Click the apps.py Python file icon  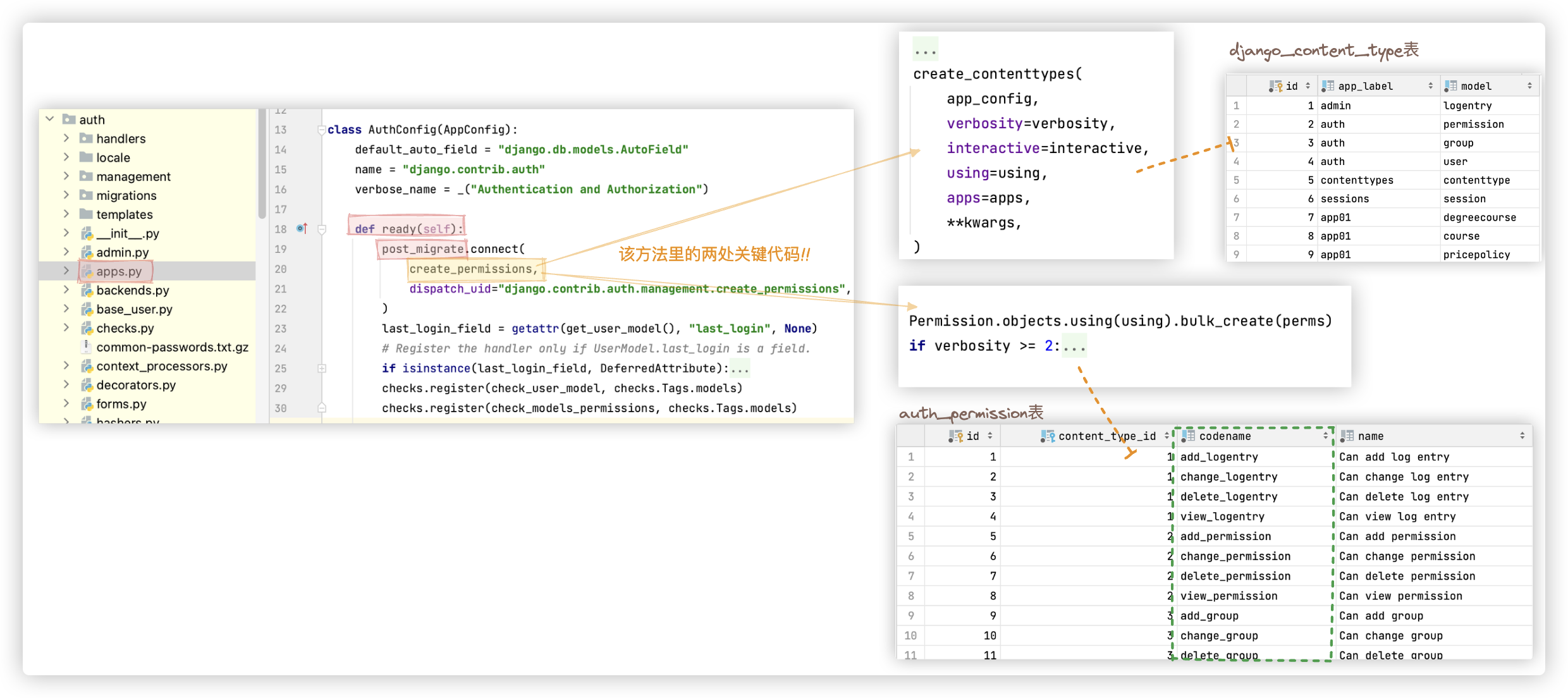tap(87, 271)
